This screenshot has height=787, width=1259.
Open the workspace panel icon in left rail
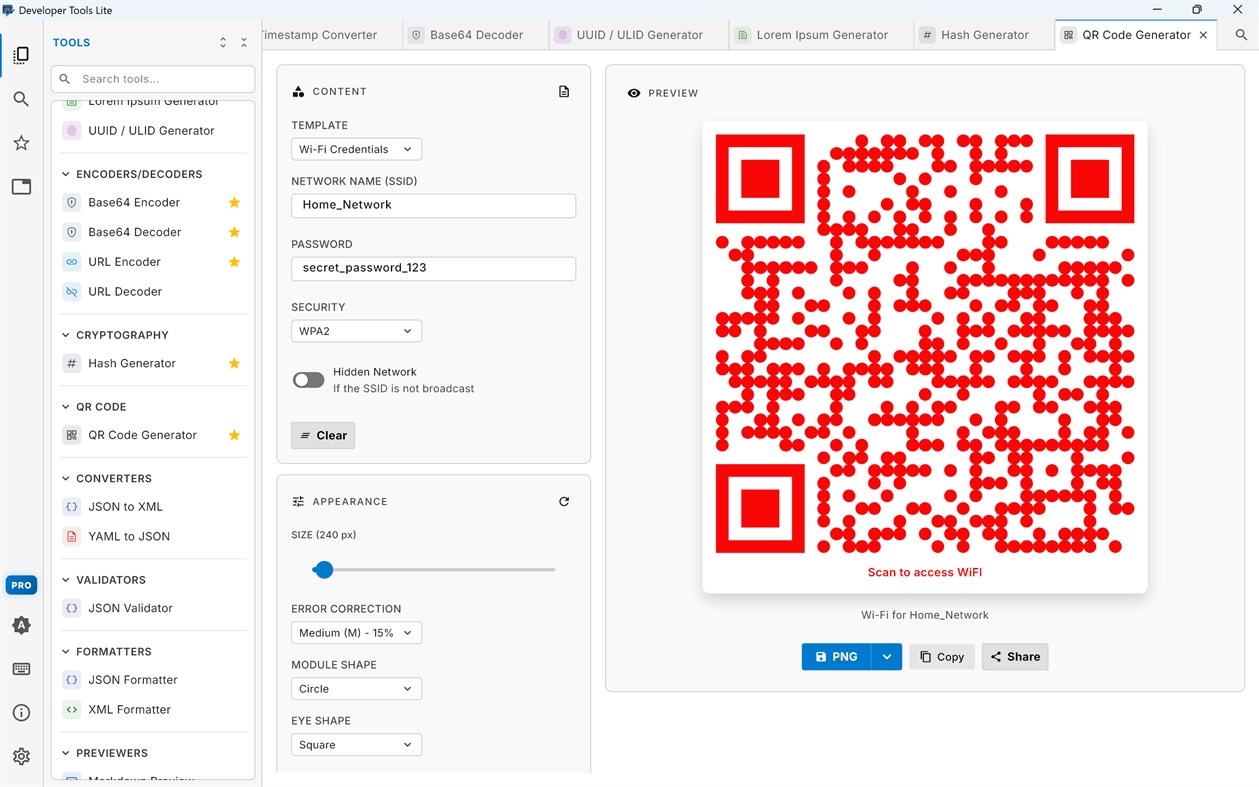pyautogui.click(x=21, y=186)
